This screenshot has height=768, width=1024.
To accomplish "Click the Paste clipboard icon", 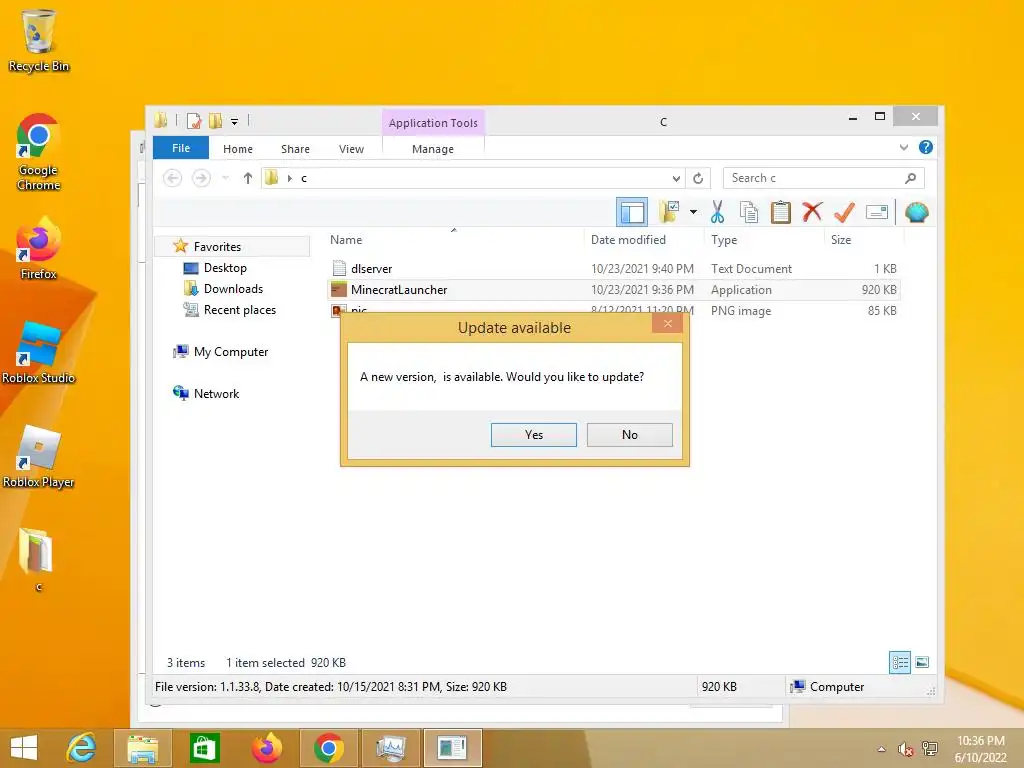I will point(780,212).
